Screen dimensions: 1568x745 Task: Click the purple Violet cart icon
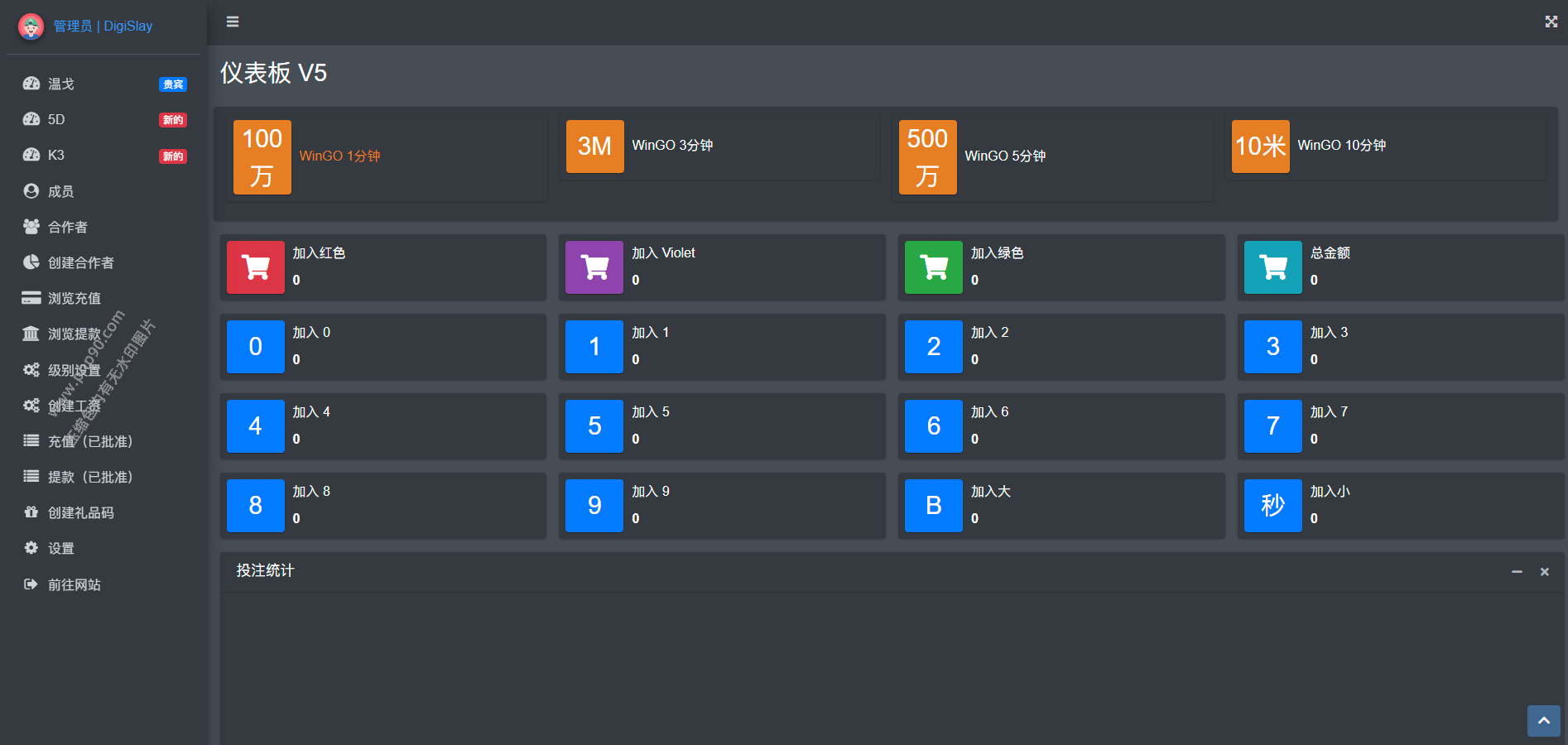pos(594,267)
